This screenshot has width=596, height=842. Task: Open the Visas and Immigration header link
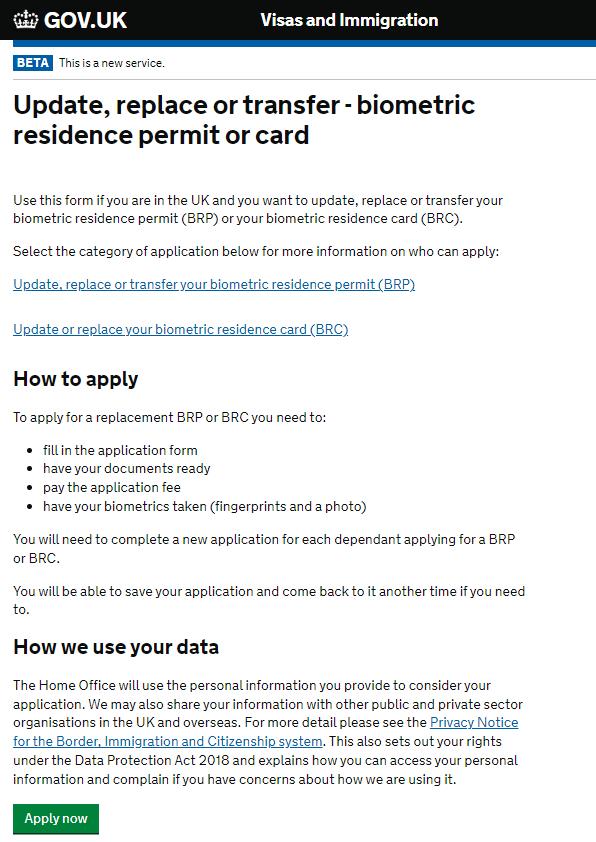(x=349, y=20)
